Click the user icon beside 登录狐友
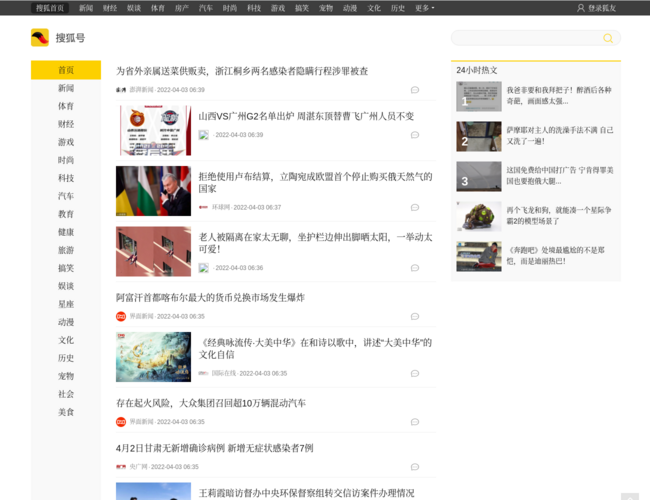 (581, 7)
